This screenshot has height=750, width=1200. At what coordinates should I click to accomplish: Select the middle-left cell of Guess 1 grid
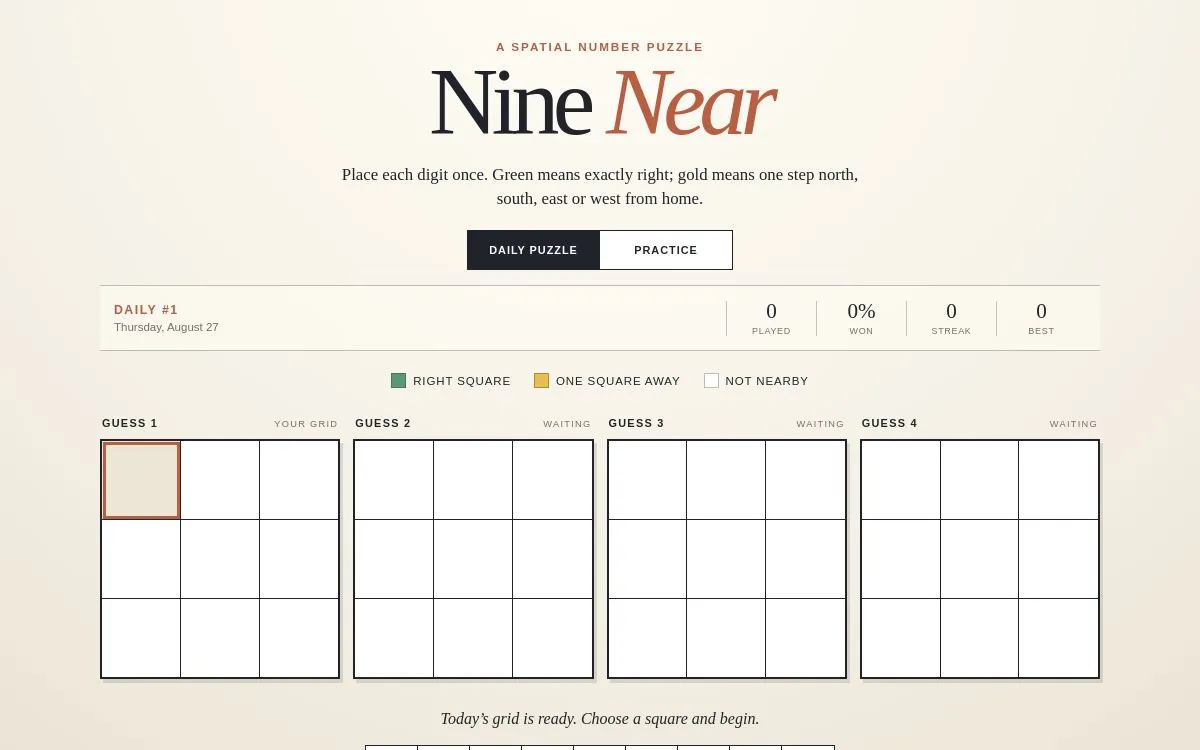pyautogui.click(x=141, y=559)
